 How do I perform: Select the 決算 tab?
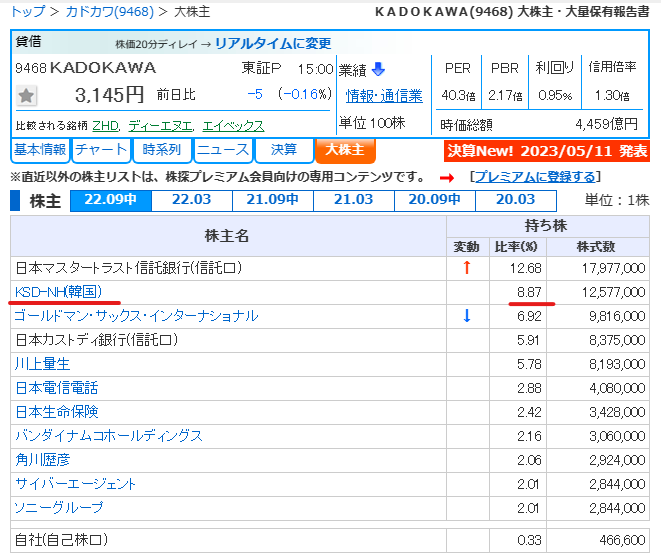click(283, 150)
